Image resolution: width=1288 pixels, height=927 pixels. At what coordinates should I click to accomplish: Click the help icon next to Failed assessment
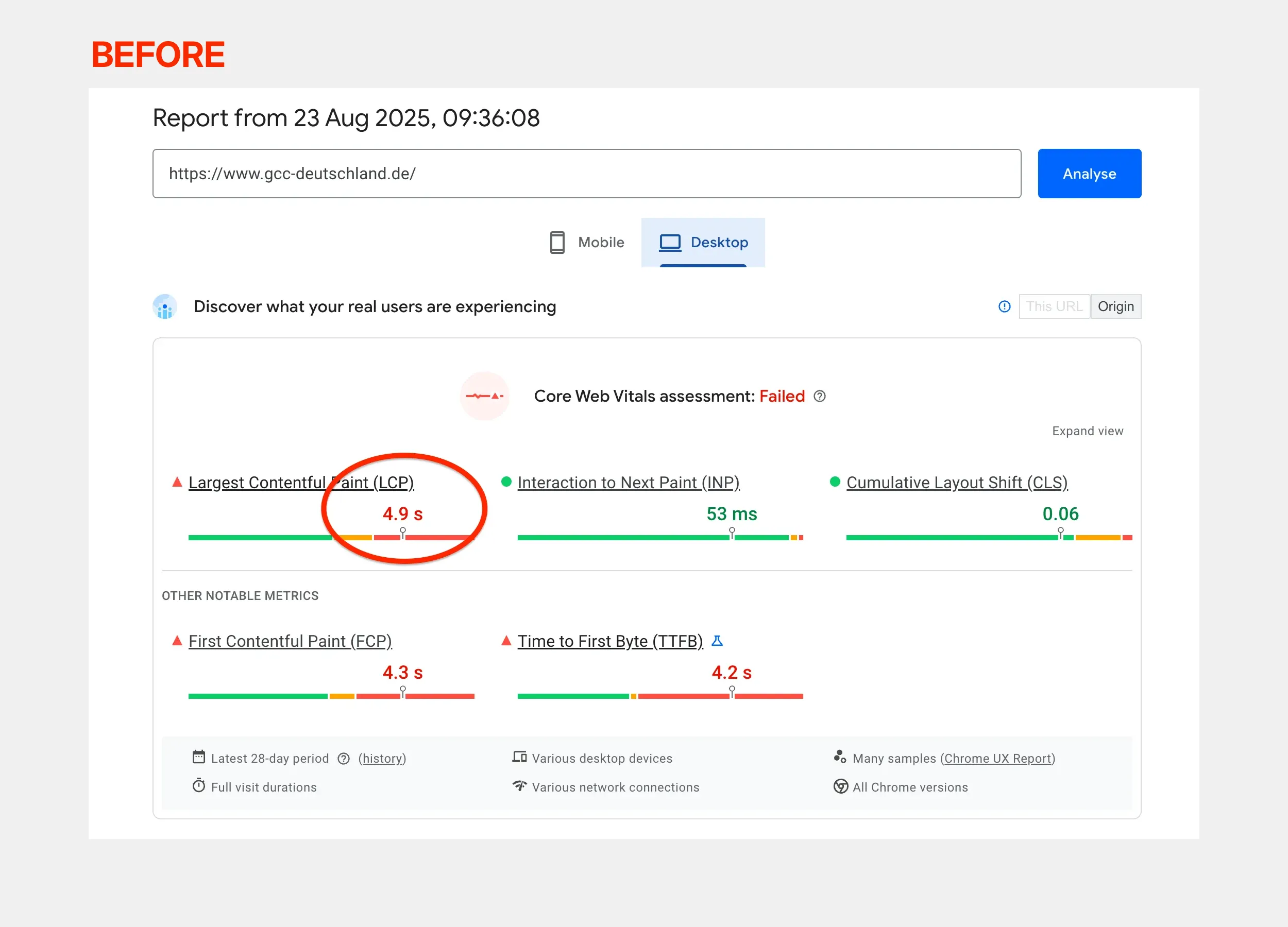point(820,396)
